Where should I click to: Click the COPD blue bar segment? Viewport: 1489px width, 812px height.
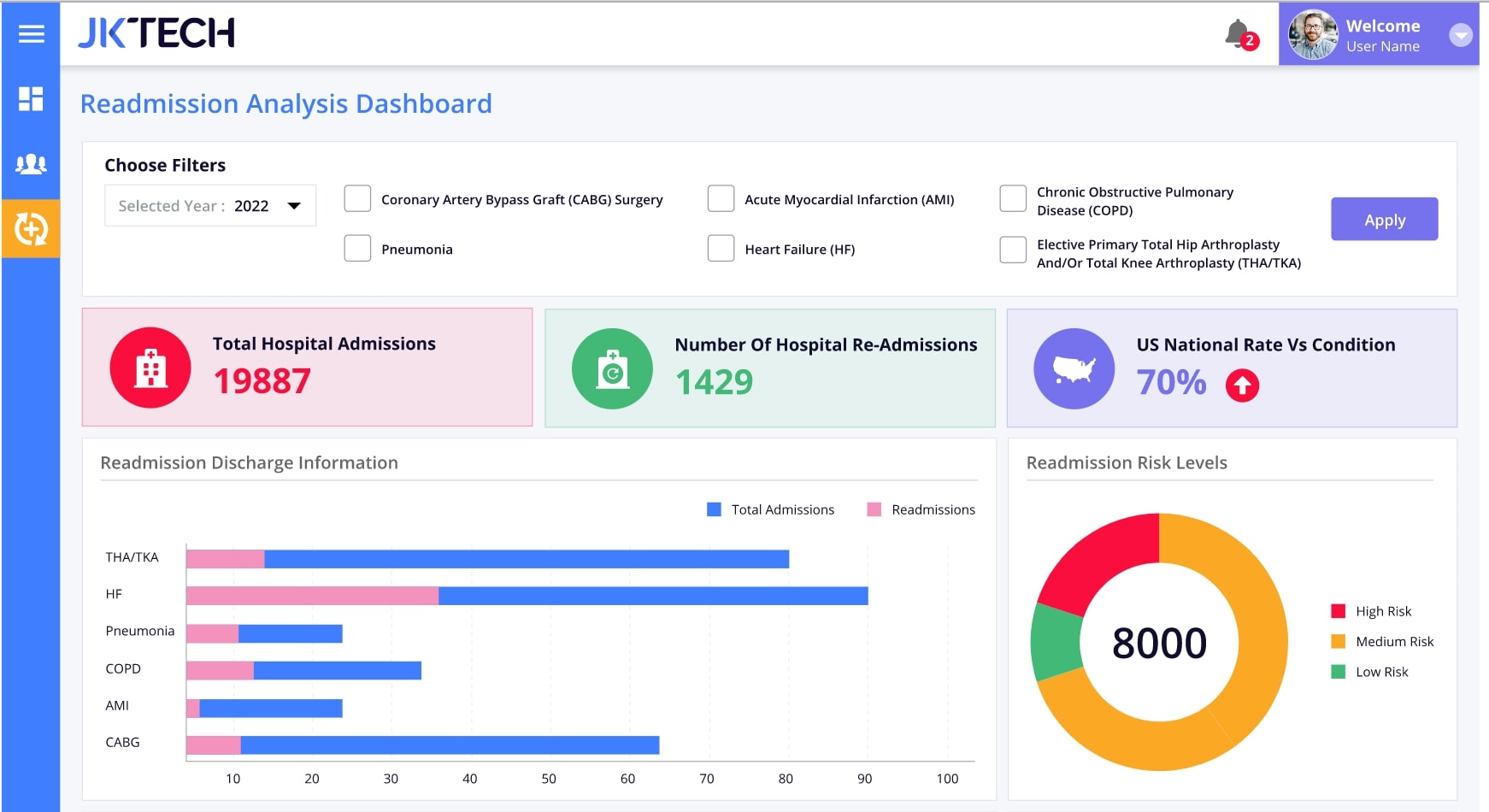(338, 670)
